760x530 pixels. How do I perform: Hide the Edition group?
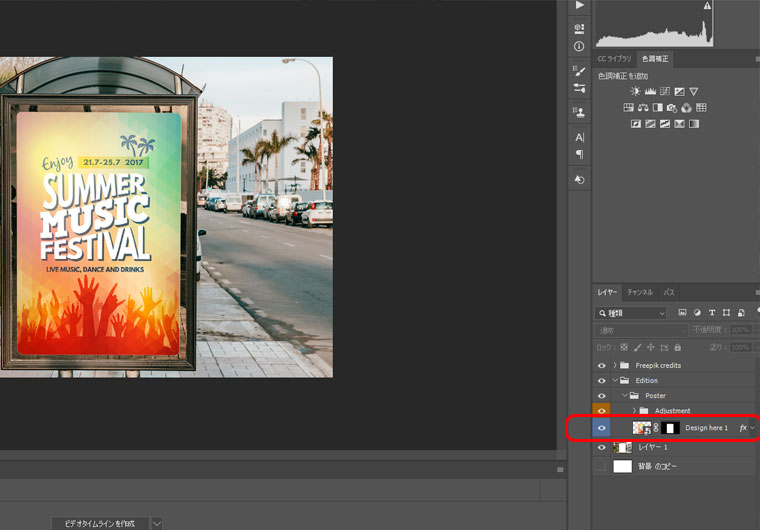point(602,381)
